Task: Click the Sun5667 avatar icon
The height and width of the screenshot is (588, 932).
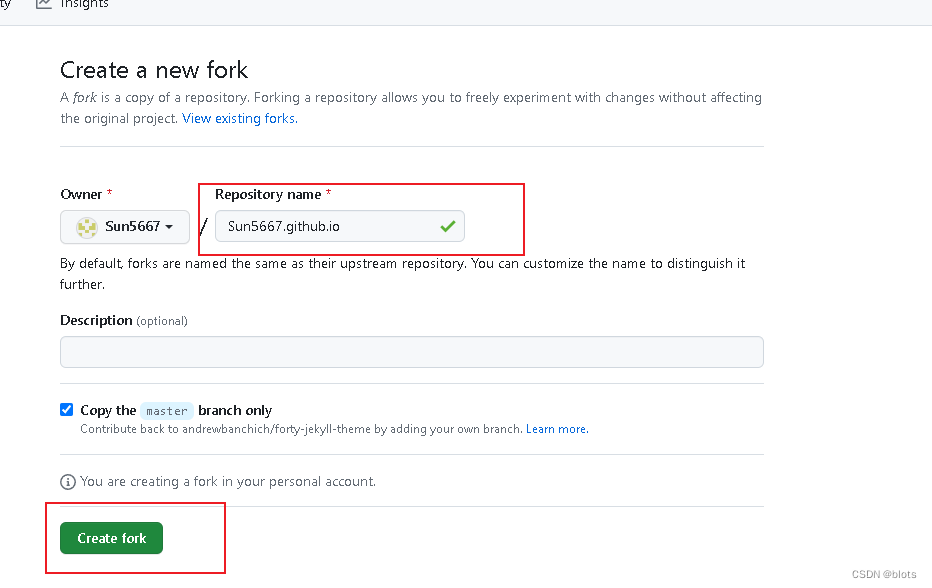Action: pos(86,226)
